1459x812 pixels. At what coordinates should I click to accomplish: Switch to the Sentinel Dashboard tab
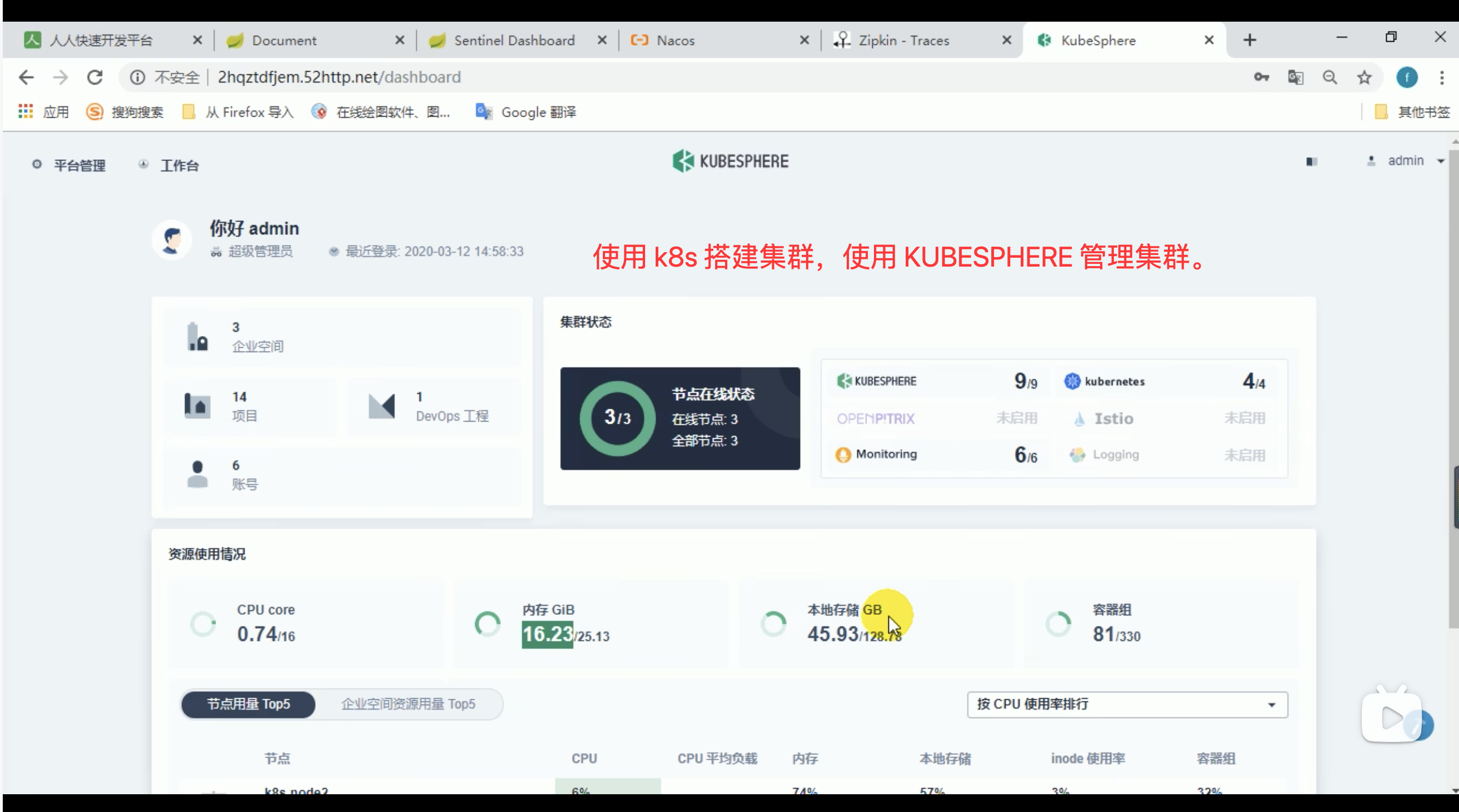click(514, 40)
